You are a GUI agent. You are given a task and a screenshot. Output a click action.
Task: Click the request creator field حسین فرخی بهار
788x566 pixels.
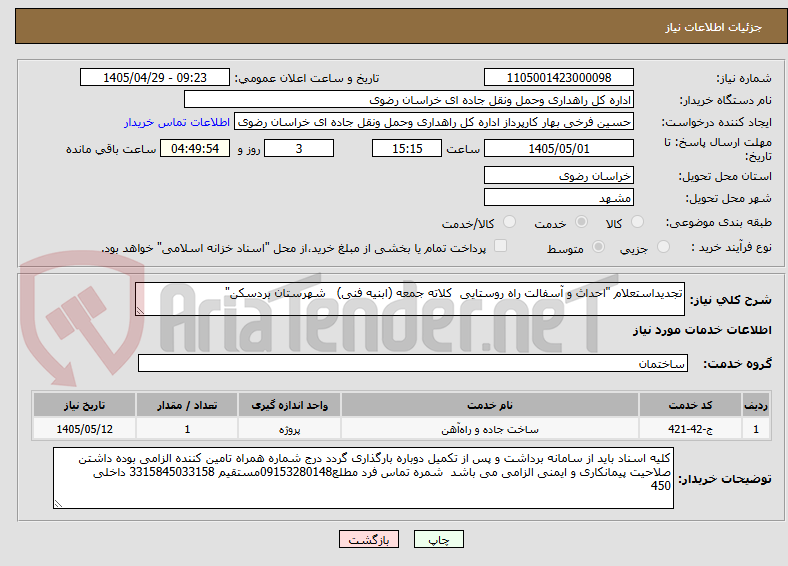pyautogui.click(x=434, y=122)
